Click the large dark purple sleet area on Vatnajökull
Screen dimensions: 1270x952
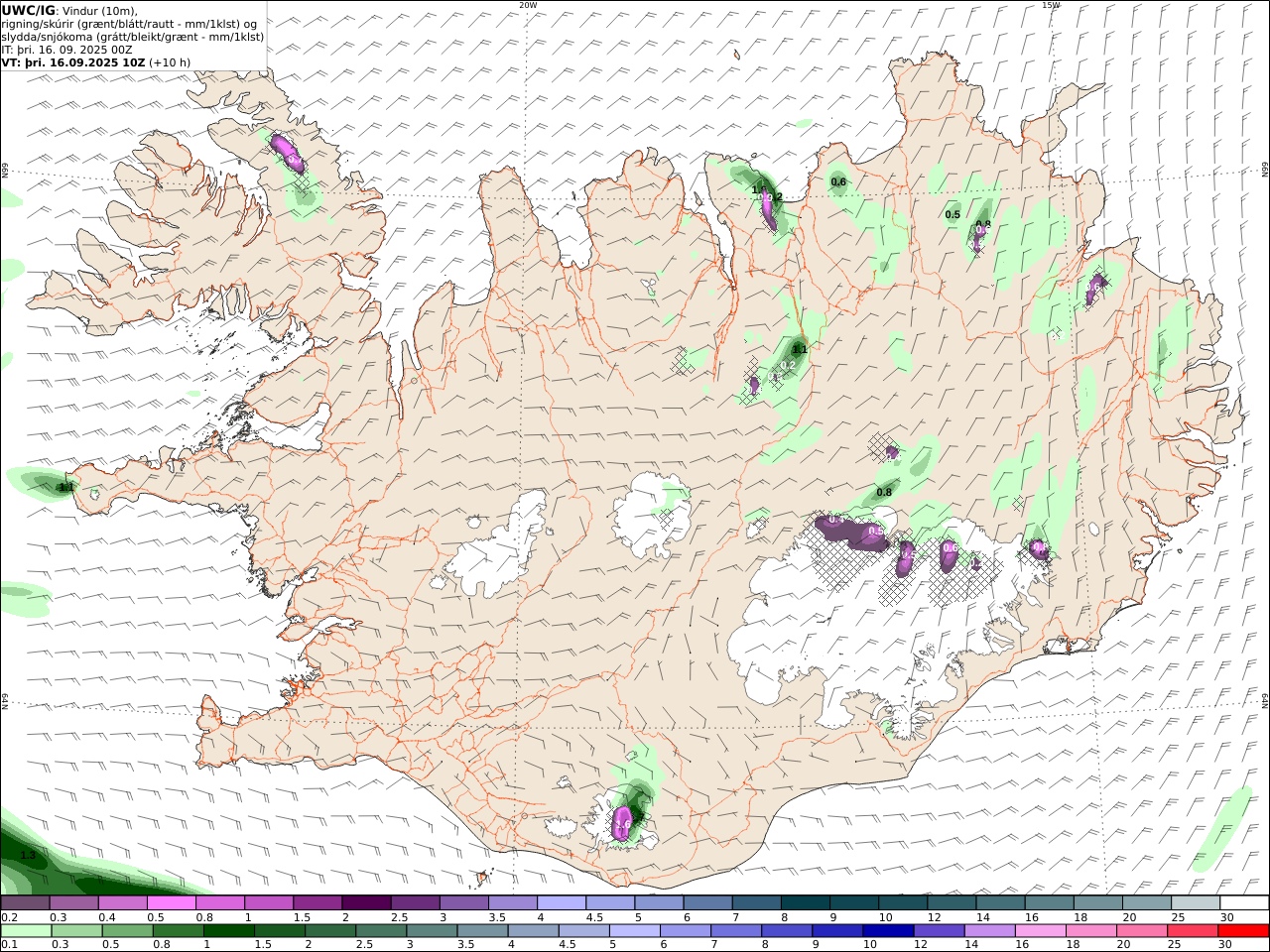point(850,532)
